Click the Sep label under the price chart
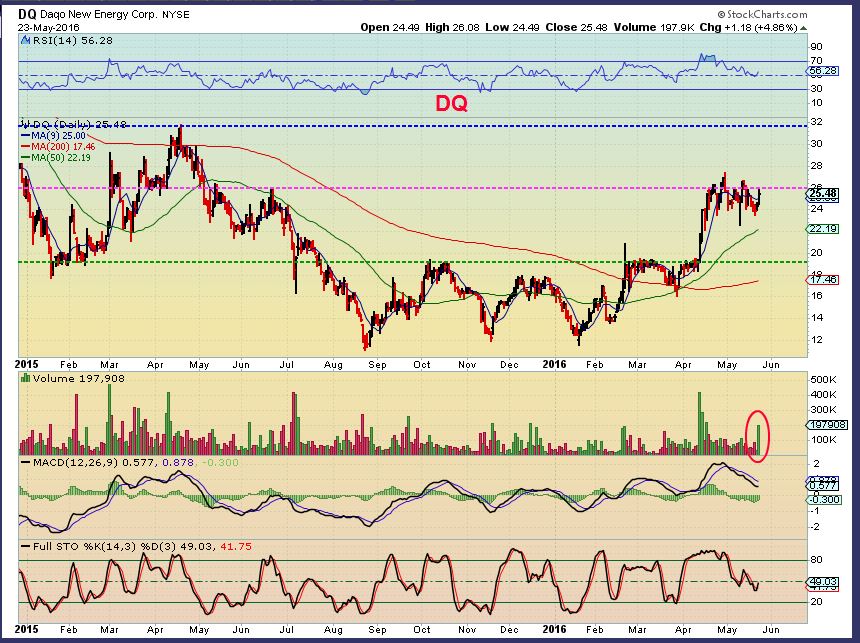 tap(377, 365)
